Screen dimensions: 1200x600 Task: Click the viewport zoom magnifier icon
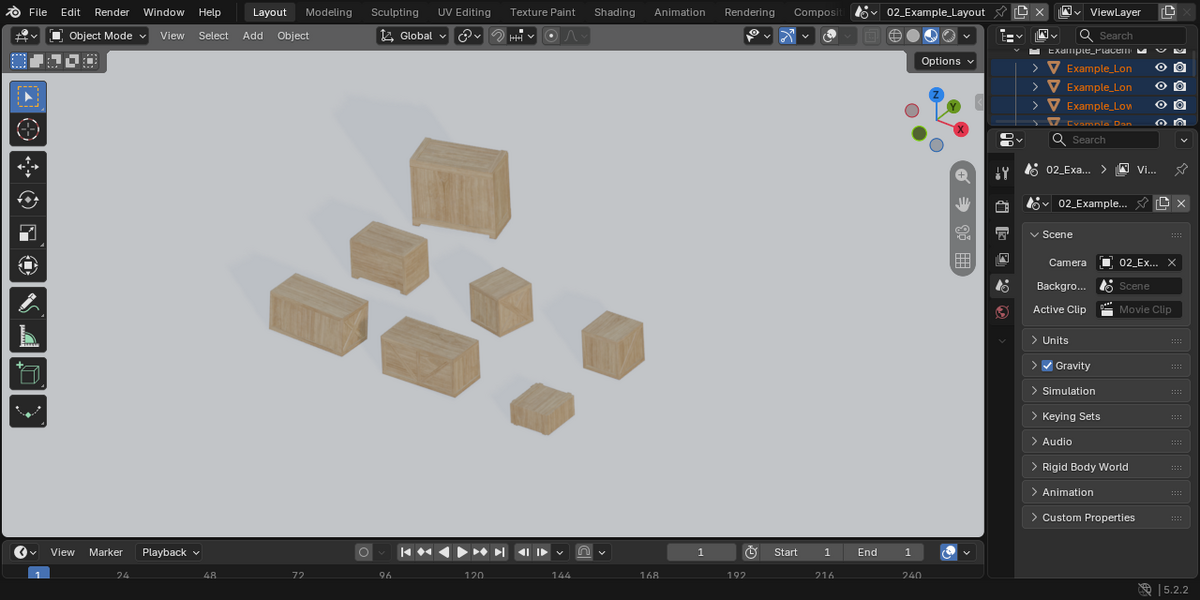click(x=962, y=176)
